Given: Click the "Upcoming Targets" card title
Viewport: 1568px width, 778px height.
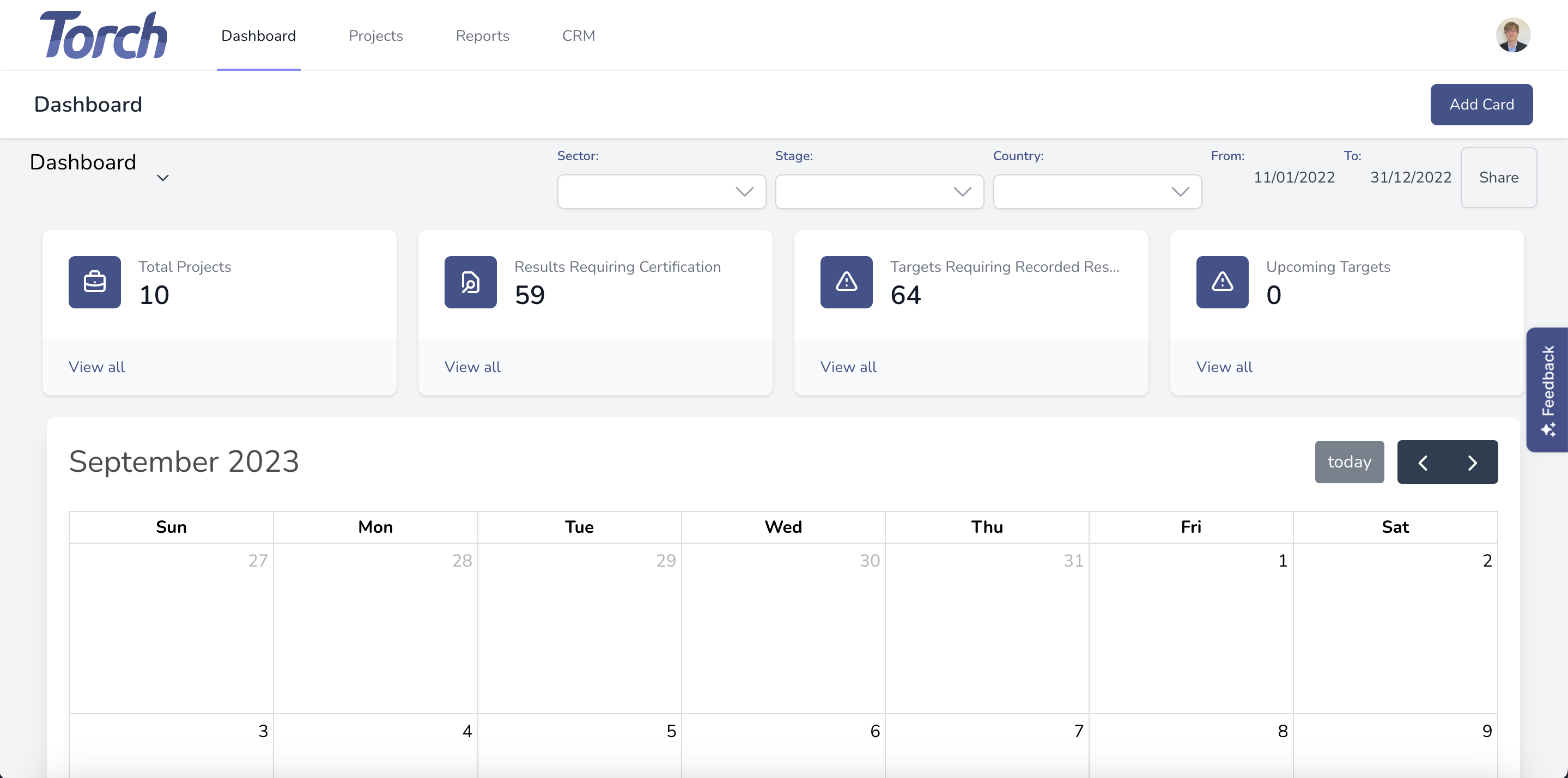Looking at the screenshot, I should pos(1328,266).
